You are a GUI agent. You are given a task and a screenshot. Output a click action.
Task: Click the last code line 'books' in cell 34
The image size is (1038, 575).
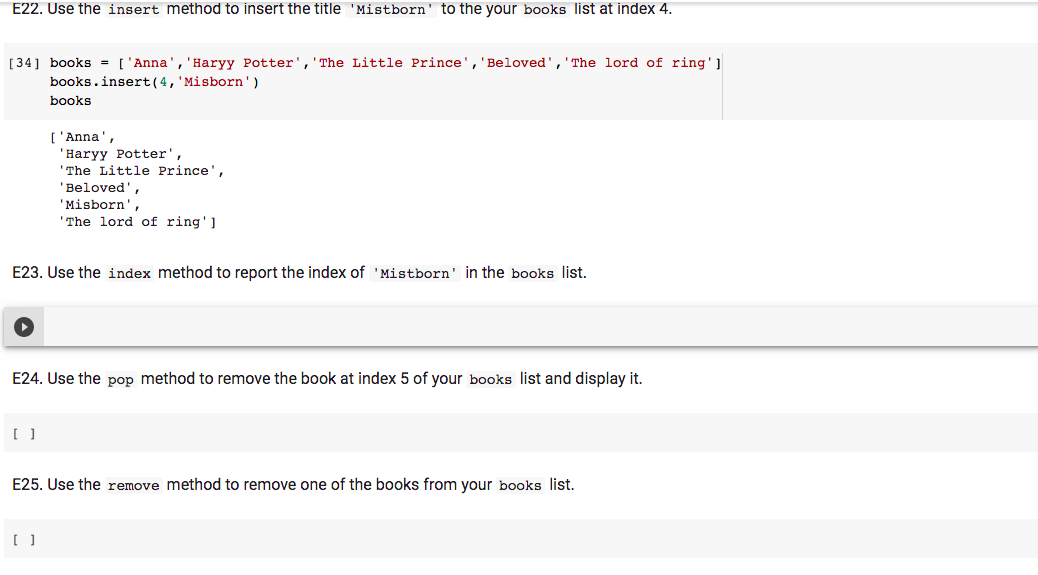coord(70,101)
